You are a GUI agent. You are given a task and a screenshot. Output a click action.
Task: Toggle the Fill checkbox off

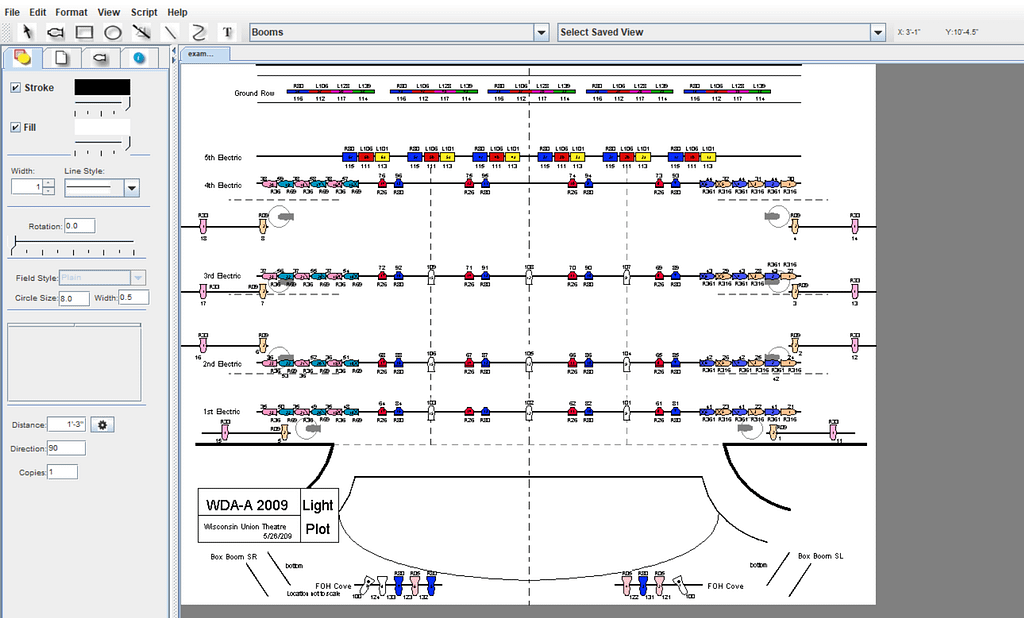point(13,128)
